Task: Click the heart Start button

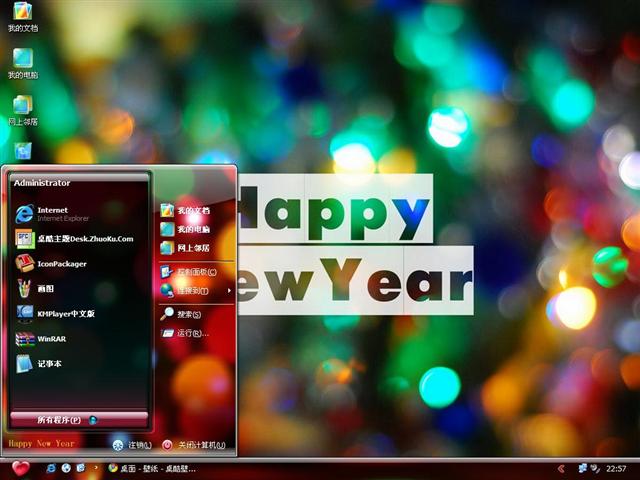Action: point(20,469)
